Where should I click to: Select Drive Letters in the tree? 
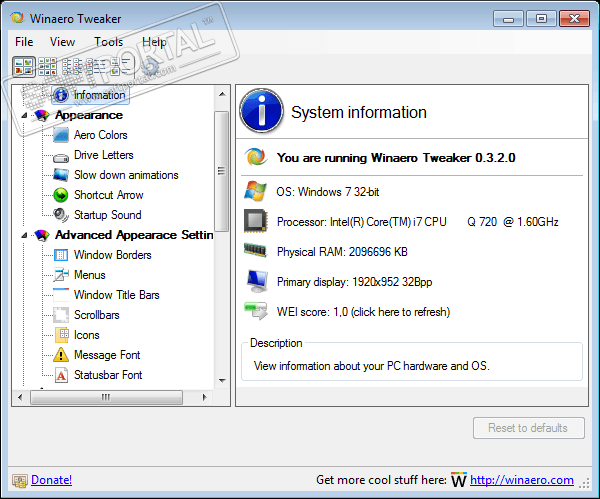104,155
